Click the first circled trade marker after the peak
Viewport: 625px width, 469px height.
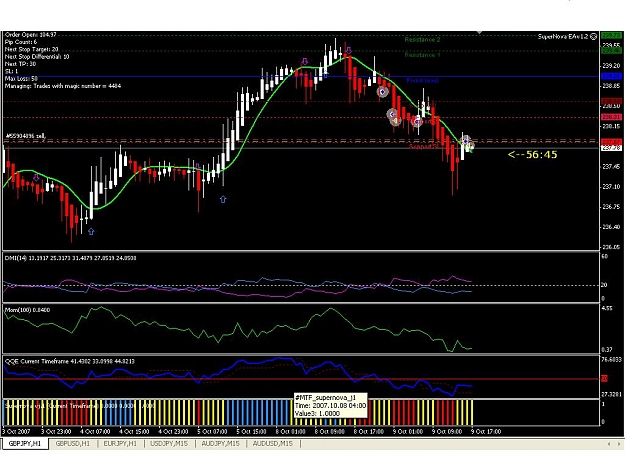(x=383, y=92)
